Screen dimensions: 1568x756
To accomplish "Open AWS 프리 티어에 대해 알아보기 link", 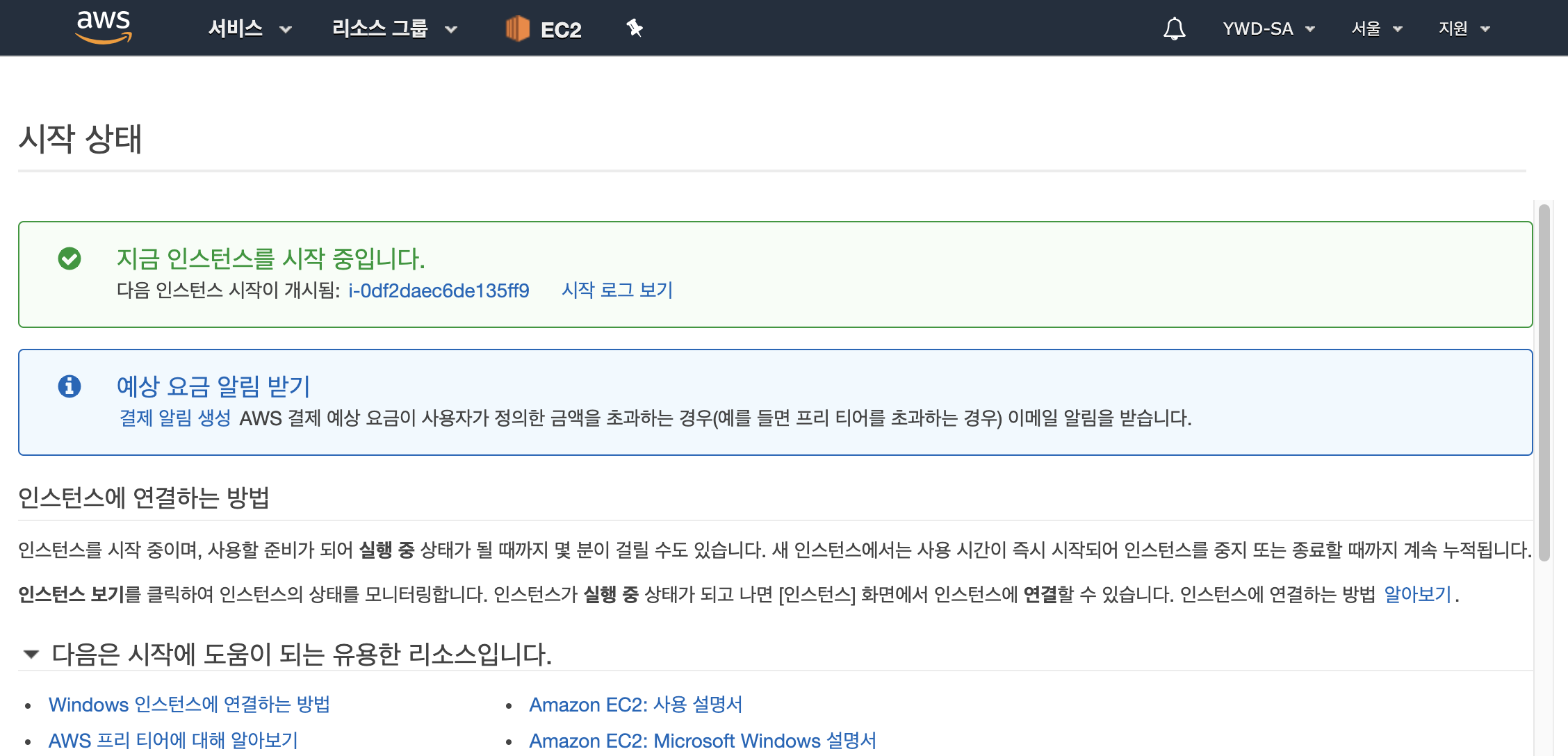I will tap(173, 741).
